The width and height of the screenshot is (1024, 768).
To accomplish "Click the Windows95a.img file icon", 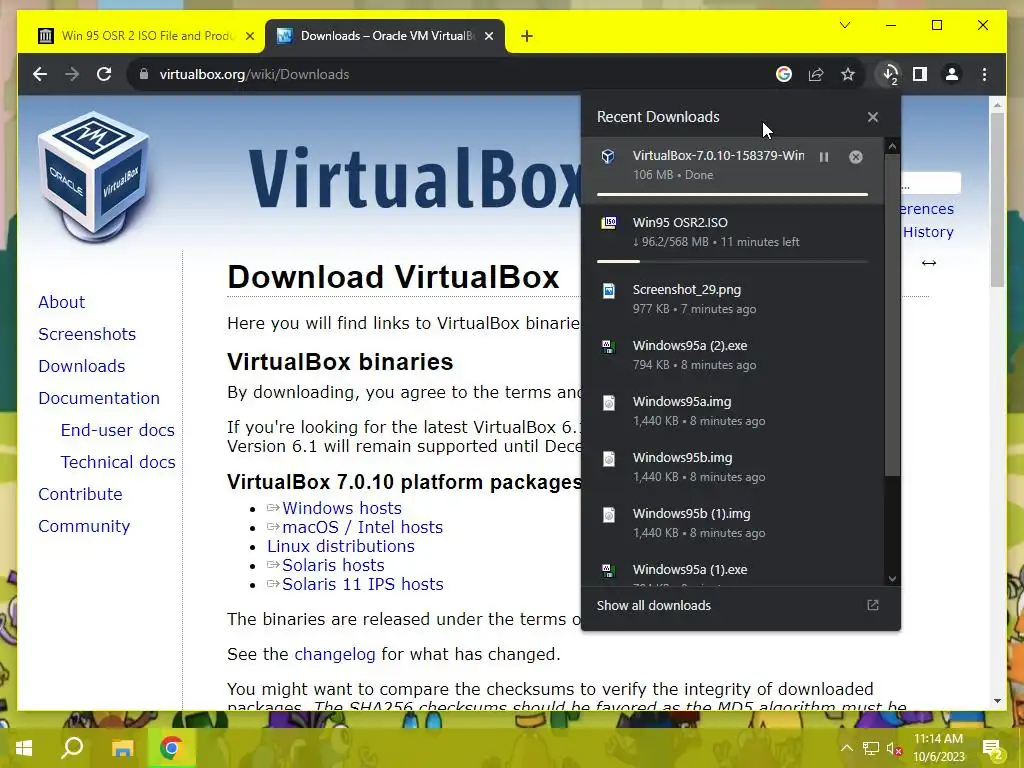I will 609,402.
